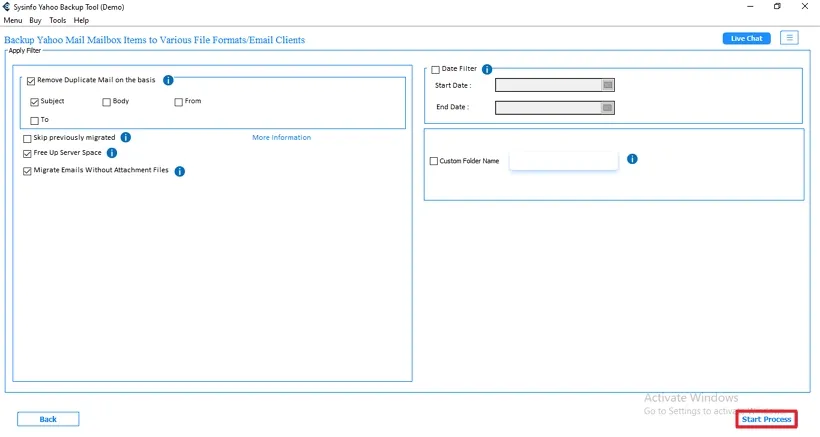Viewport: 820px width, 437px height.
Task: Open the Help menu
Action: point(81,20)
